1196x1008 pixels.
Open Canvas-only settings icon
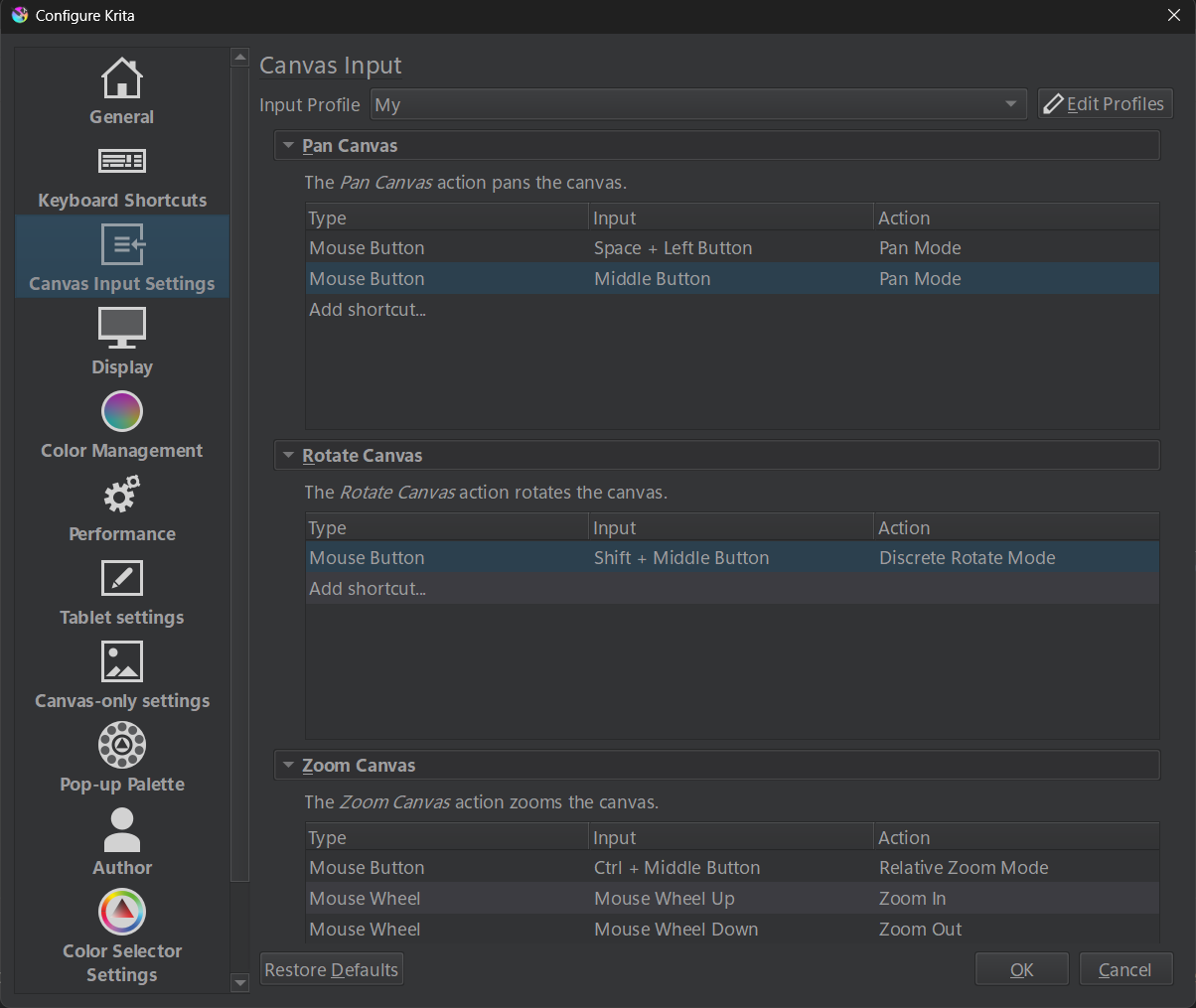pos(122,661)
